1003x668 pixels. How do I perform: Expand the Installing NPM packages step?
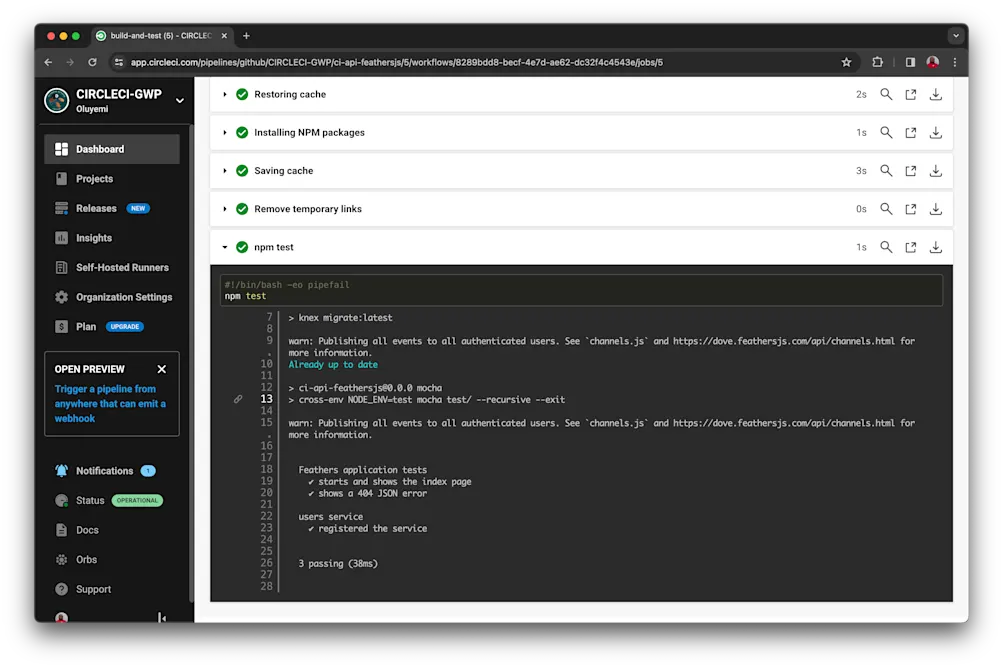click(225, 132)
